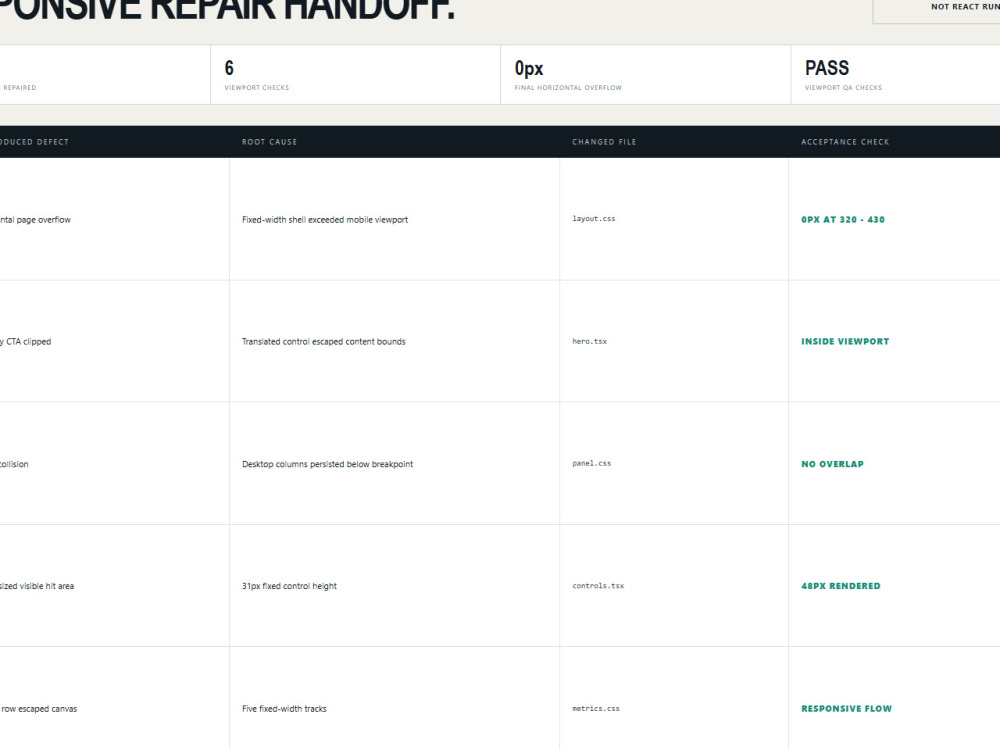
Task: Select 'Fixed-width shell exceeded mobile viewport' cell
Action: pos(394,219)
